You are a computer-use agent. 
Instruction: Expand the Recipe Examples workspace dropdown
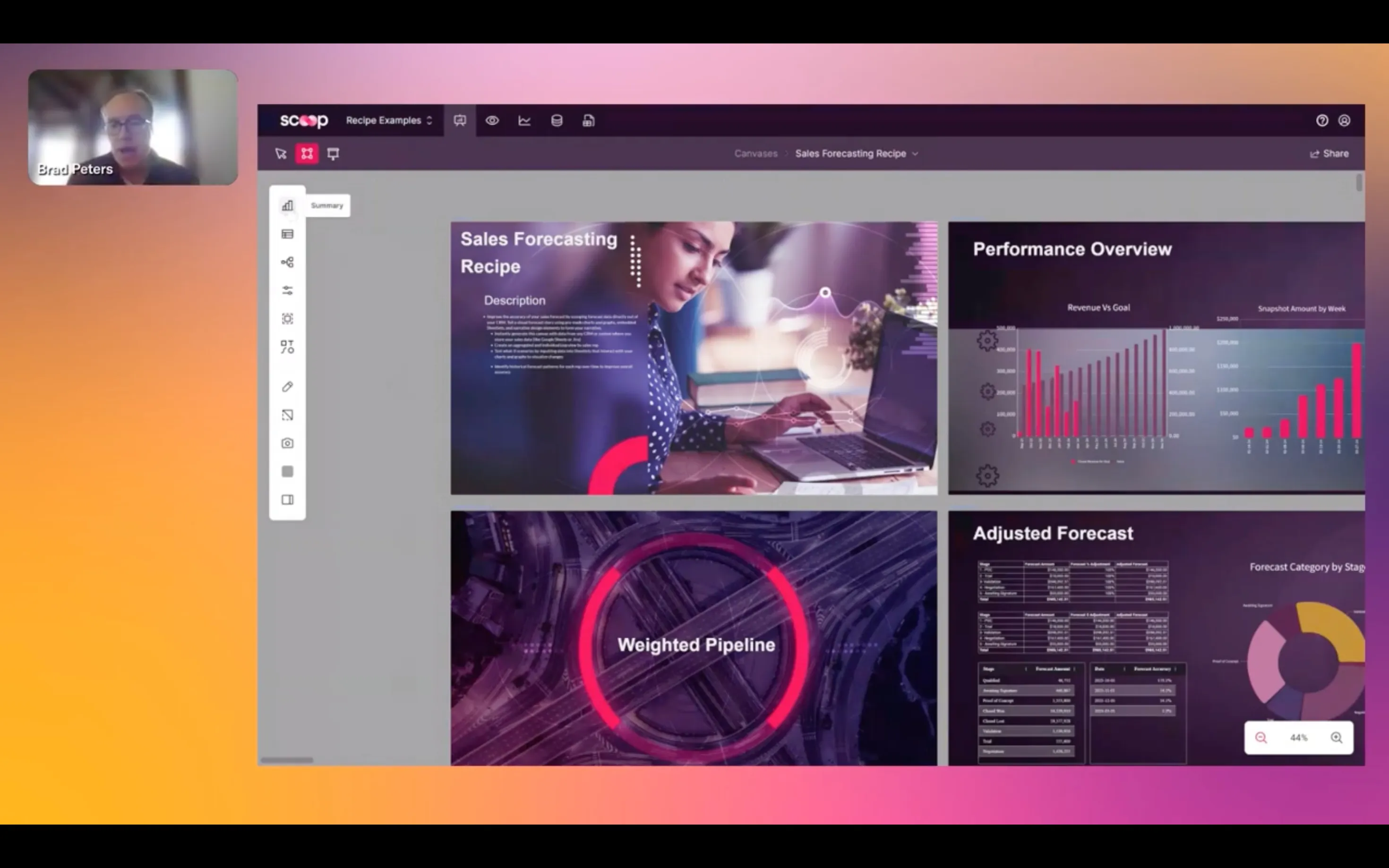click(x=389, y=120)
